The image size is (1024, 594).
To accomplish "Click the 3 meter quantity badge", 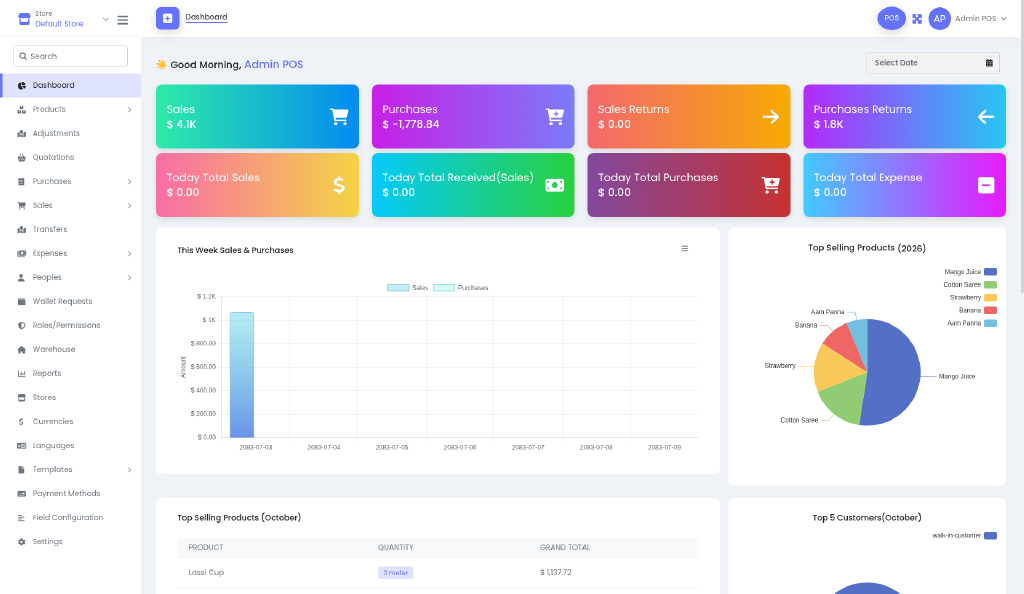I will pos(396,573).
